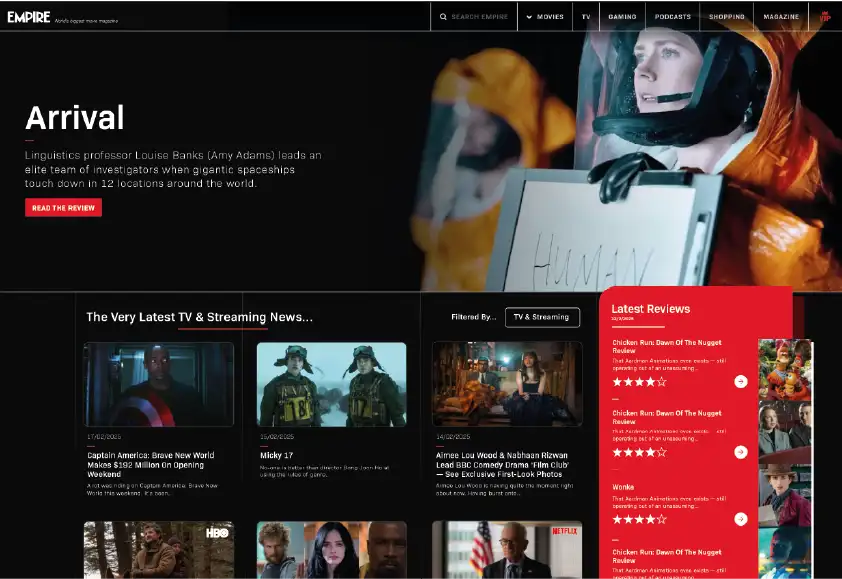The height and width of the screenshot is (579, 842).
Task: Click the Empire logo
Action: pos(29,17)
